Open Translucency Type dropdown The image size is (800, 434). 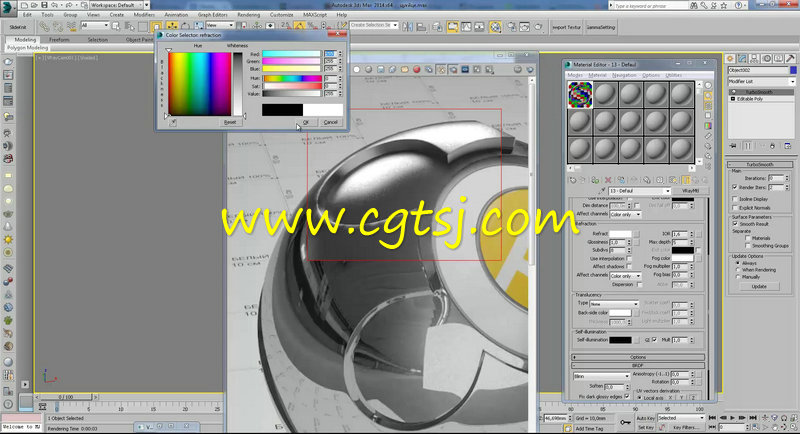(614, 303)
